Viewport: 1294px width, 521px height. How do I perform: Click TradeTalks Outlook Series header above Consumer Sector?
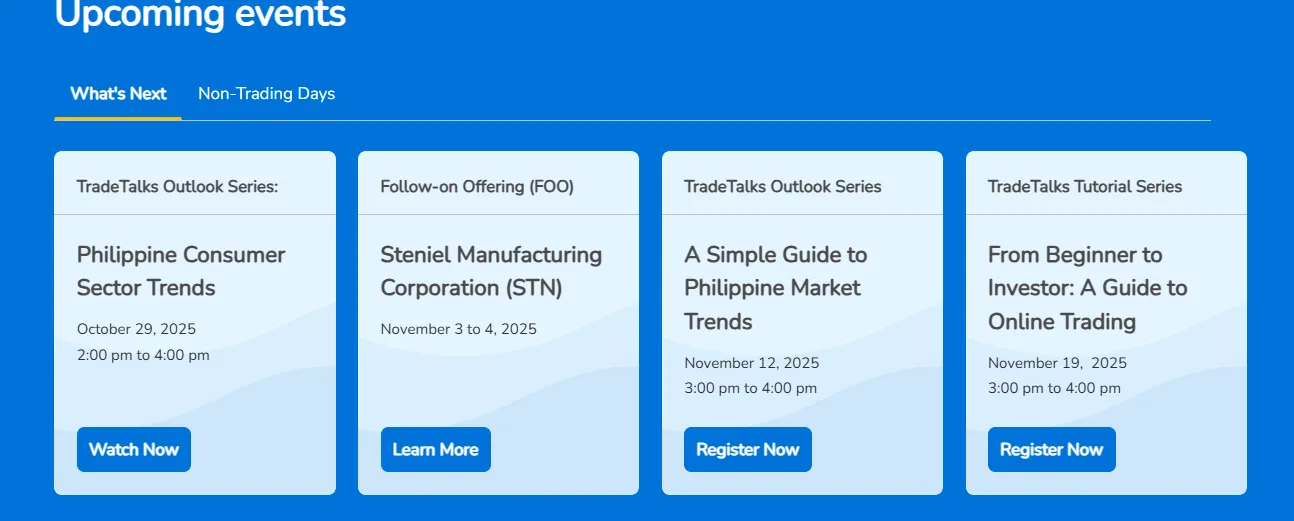[177, 187]
